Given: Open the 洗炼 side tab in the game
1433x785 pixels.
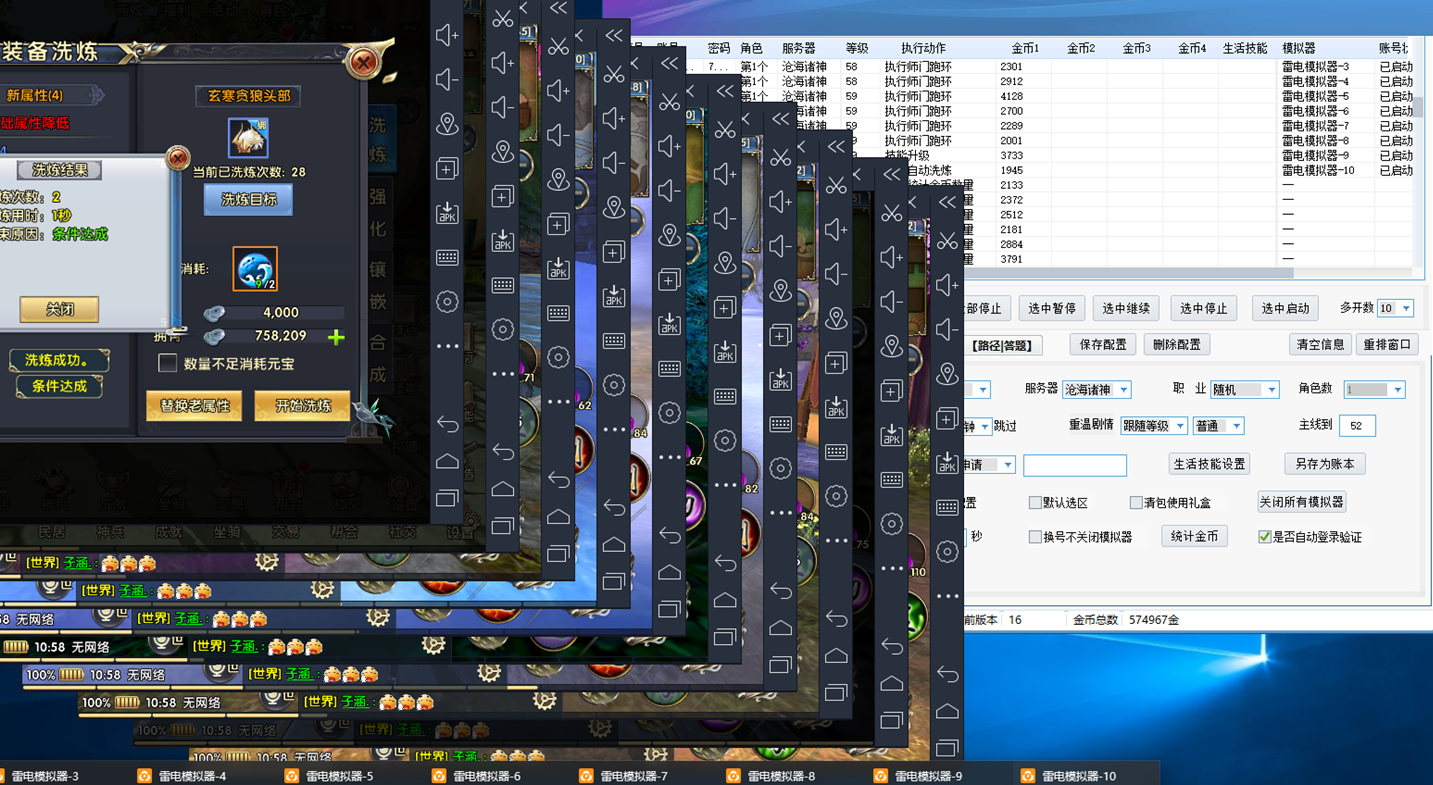Looking at the screenshot, I should pos(378,138).
